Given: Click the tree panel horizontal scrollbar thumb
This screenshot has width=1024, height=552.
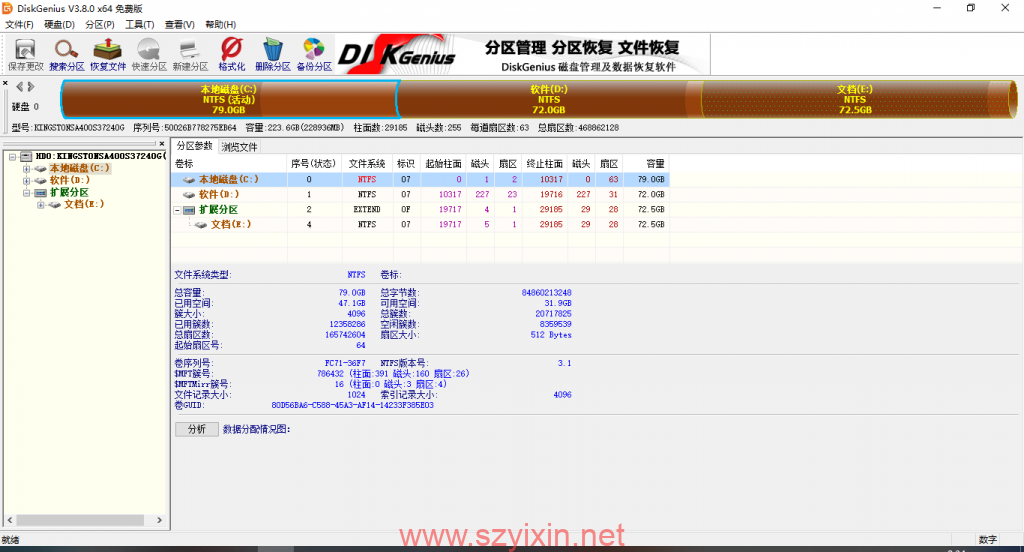Looking at the screenshot, I should click(80, 520).
